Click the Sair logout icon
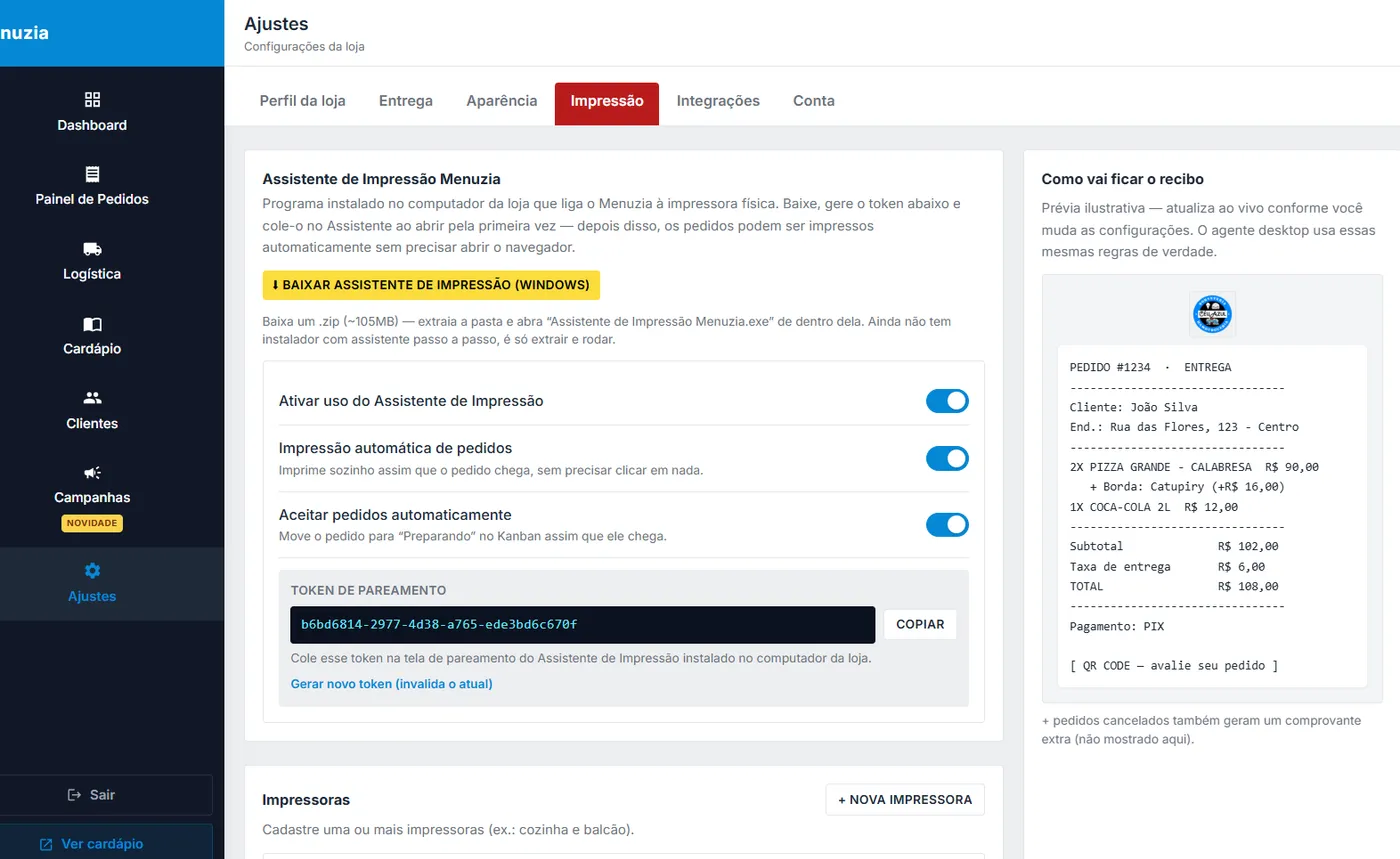The width and height of the screenshot is (1400, 859). 74,795
